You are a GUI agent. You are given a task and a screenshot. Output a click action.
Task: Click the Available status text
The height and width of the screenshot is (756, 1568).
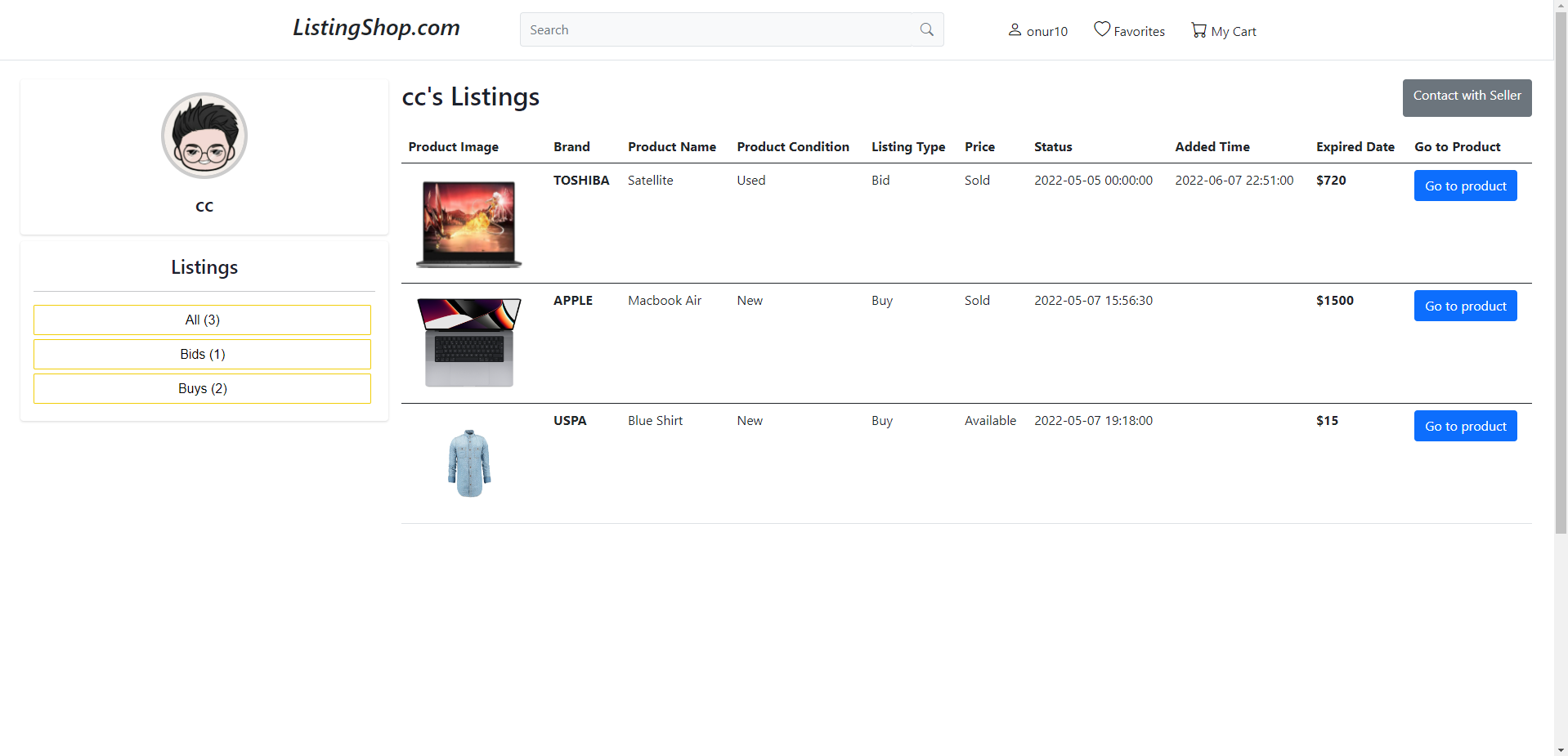point(990,420)
